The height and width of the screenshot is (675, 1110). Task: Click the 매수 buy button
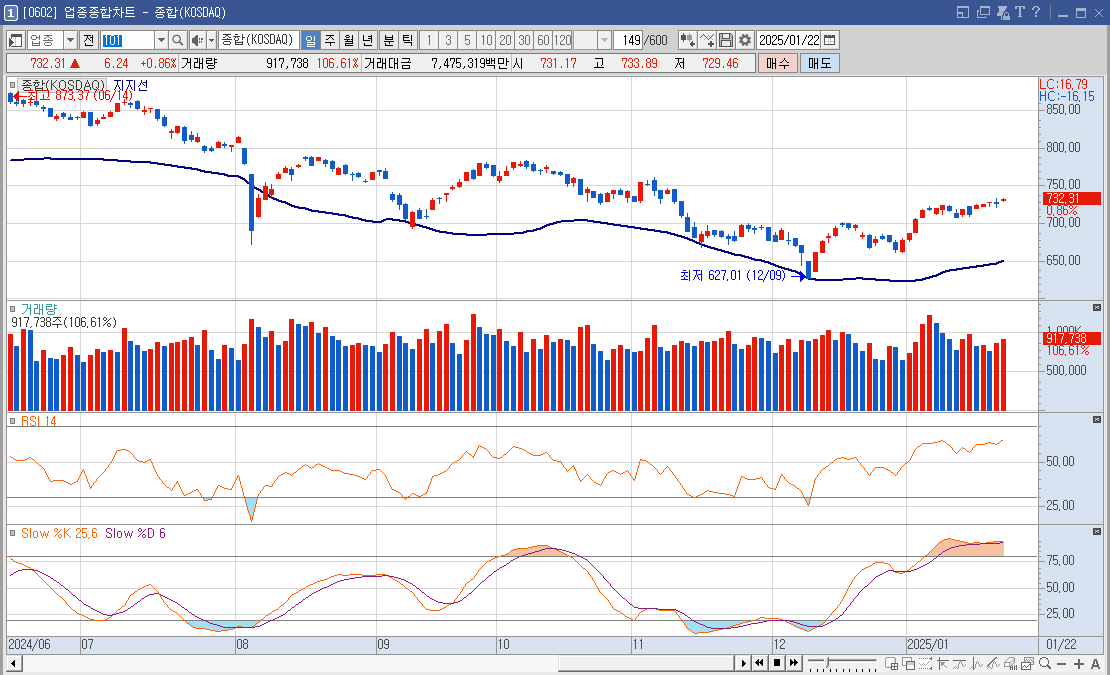pyautogui.click(x=777, y=63)
